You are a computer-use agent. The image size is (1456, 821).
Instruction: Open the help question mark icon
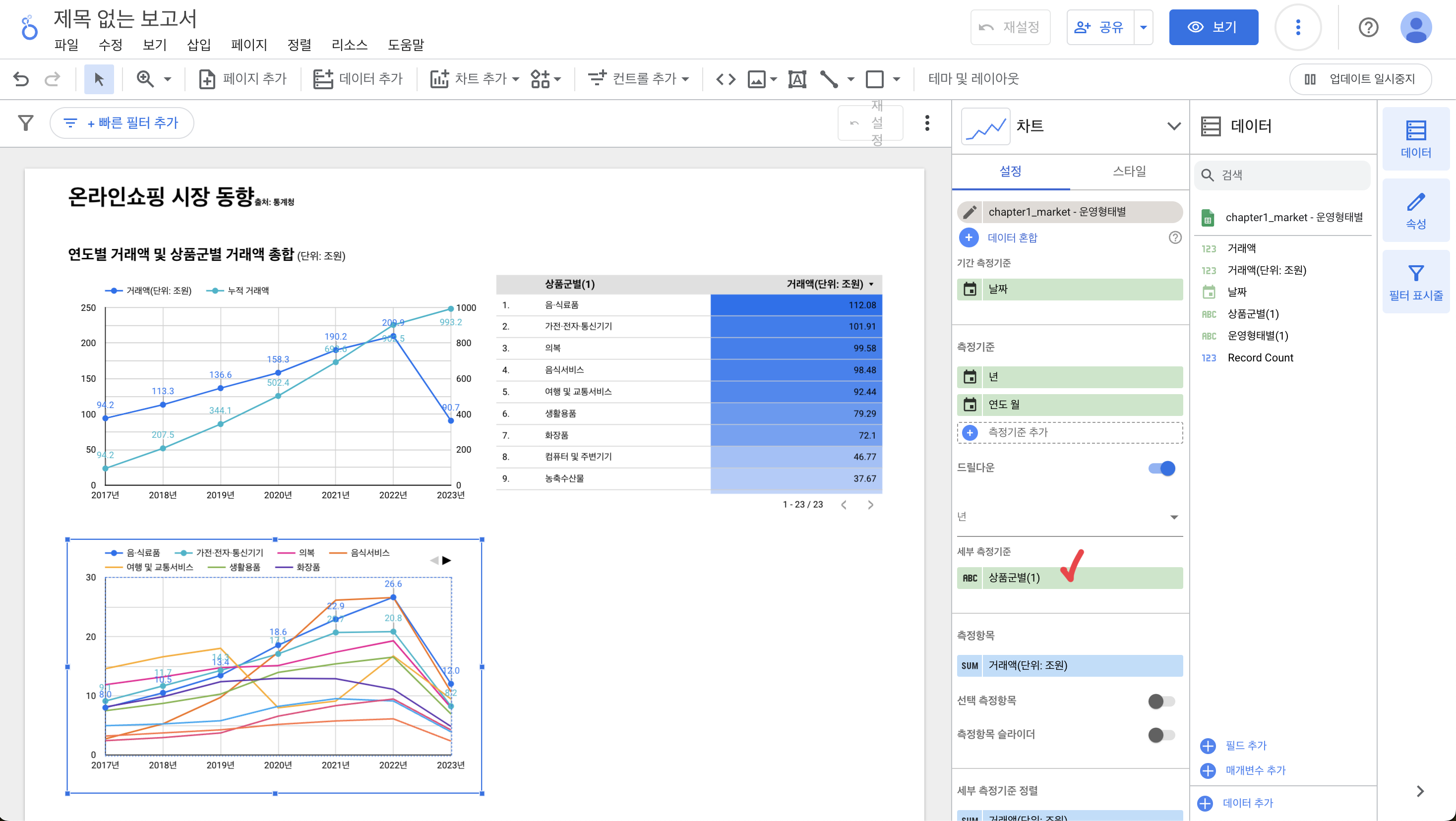[1368, 27]
